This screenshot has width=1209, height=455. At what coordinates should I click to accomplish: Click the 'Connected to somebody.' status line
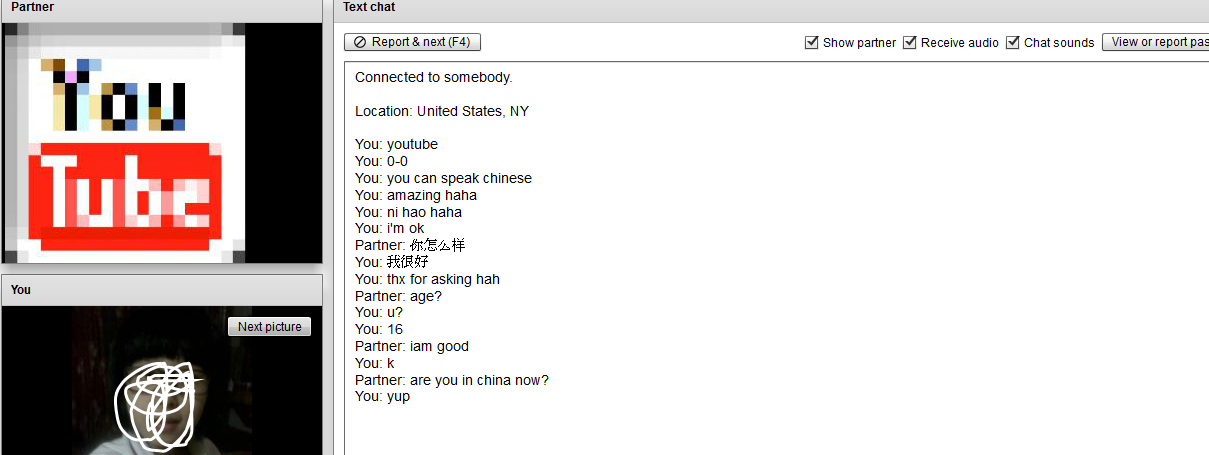click(x=433, y=77)
